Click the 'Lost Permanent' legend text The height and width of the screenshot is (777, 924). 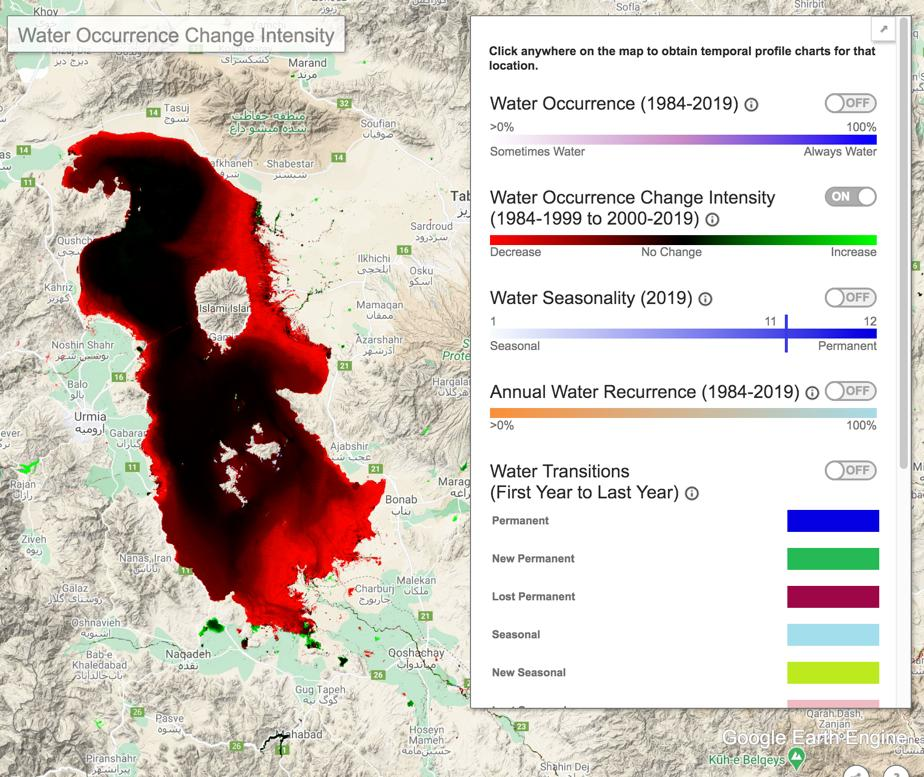coord(533,596)
